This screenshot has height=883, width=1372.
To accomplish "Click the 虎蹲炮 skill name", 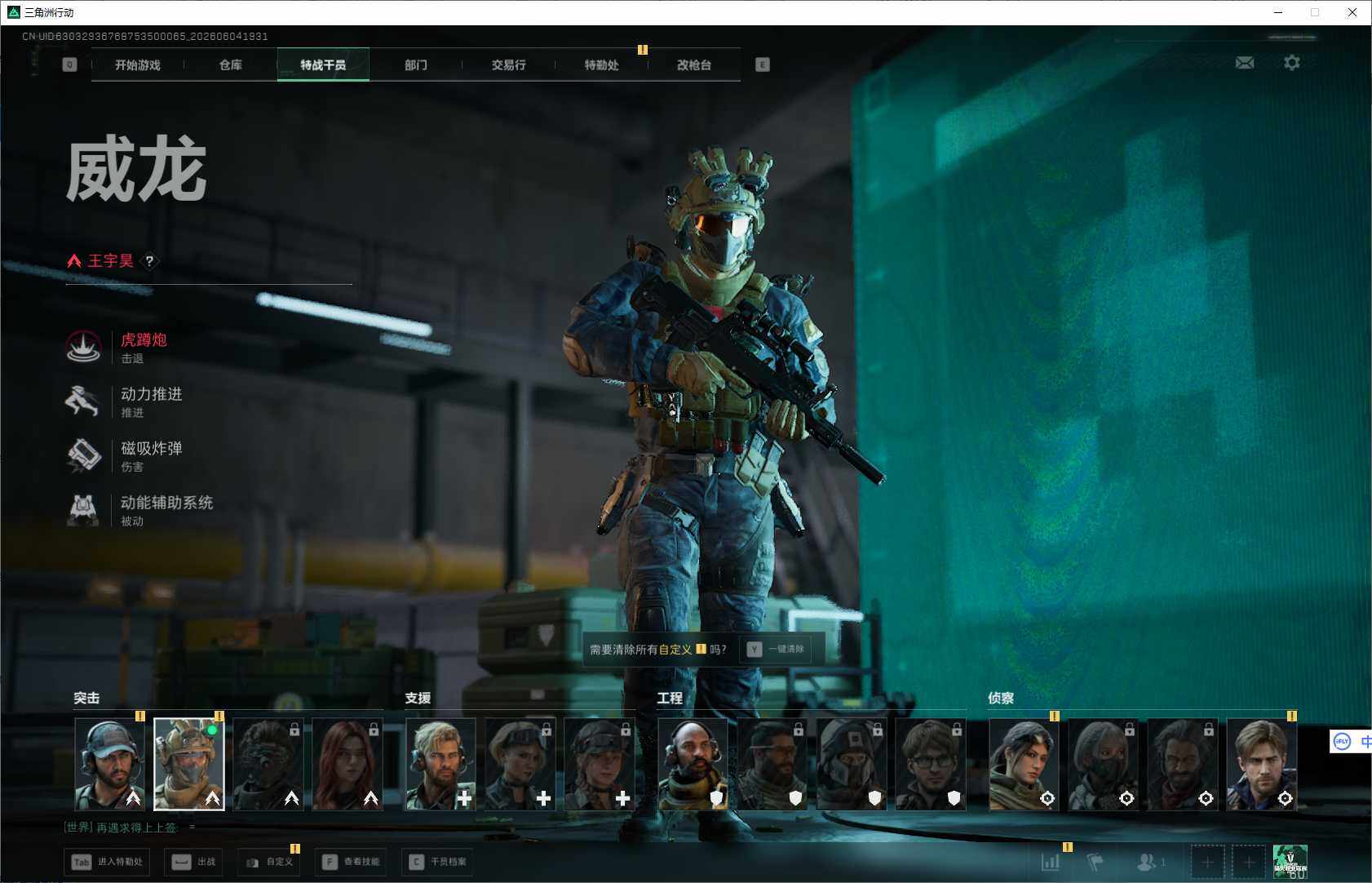I will pyautogui.click(x=144, y=340).
